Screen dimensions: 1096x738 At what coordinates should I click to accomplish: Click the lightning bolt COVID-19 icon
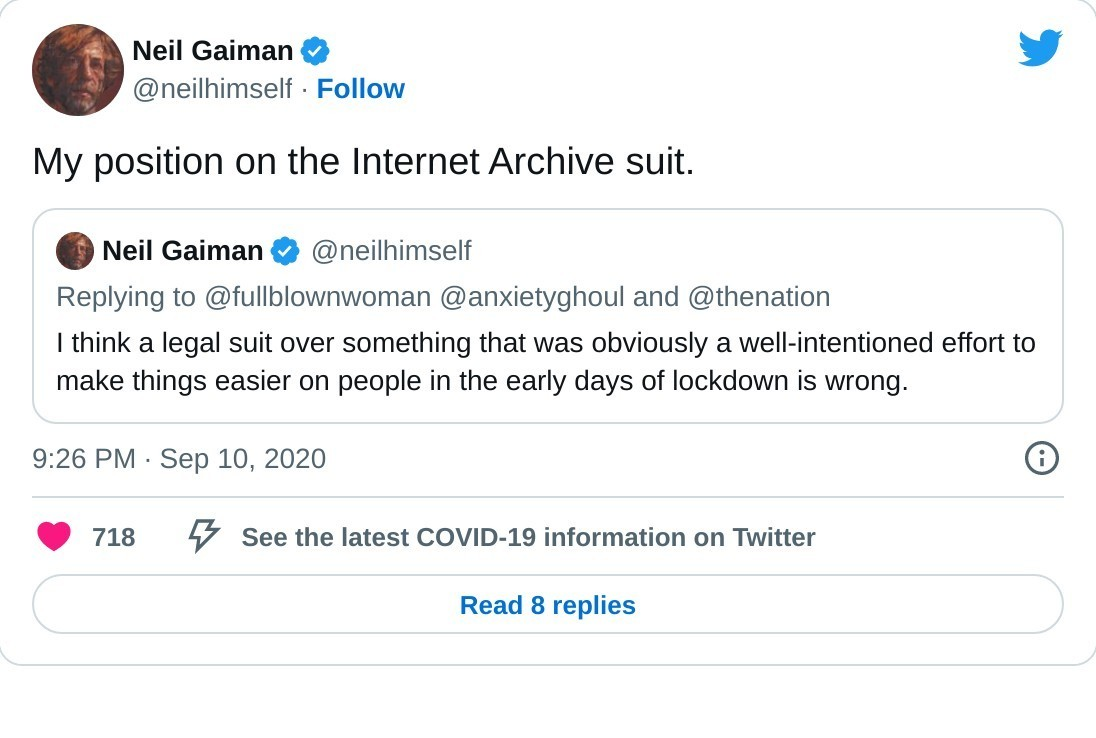pos(204,536)
